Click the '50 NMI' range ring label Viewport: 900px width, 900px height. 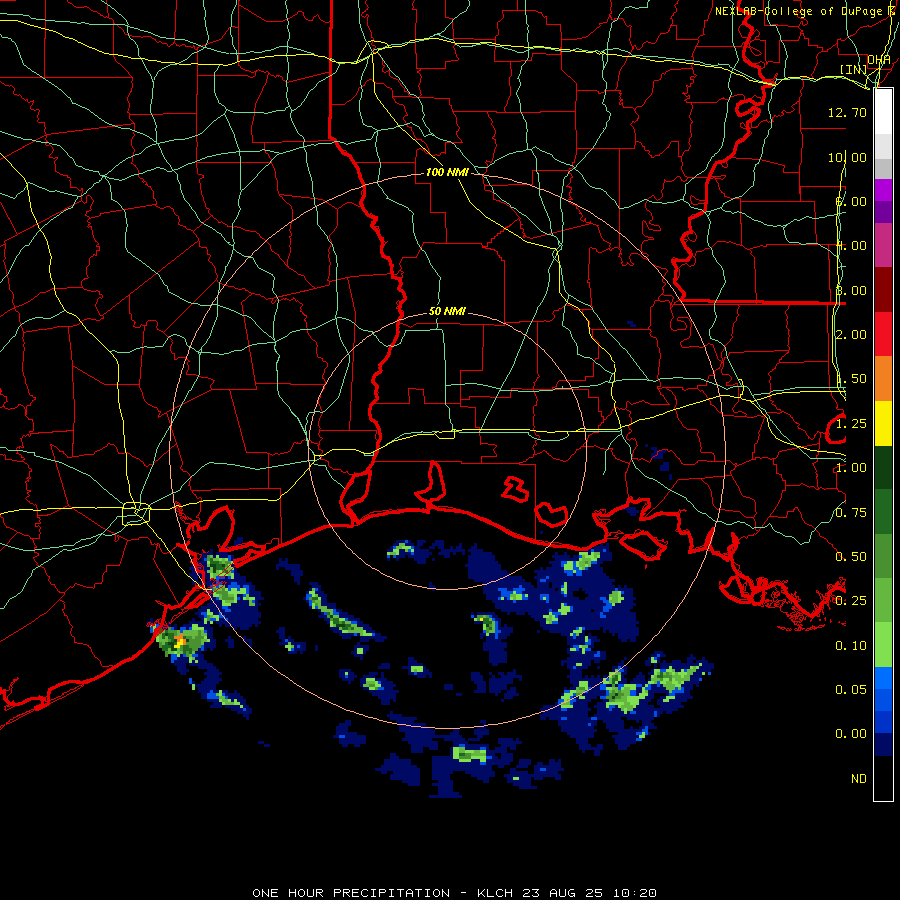[x=447, y=311]
